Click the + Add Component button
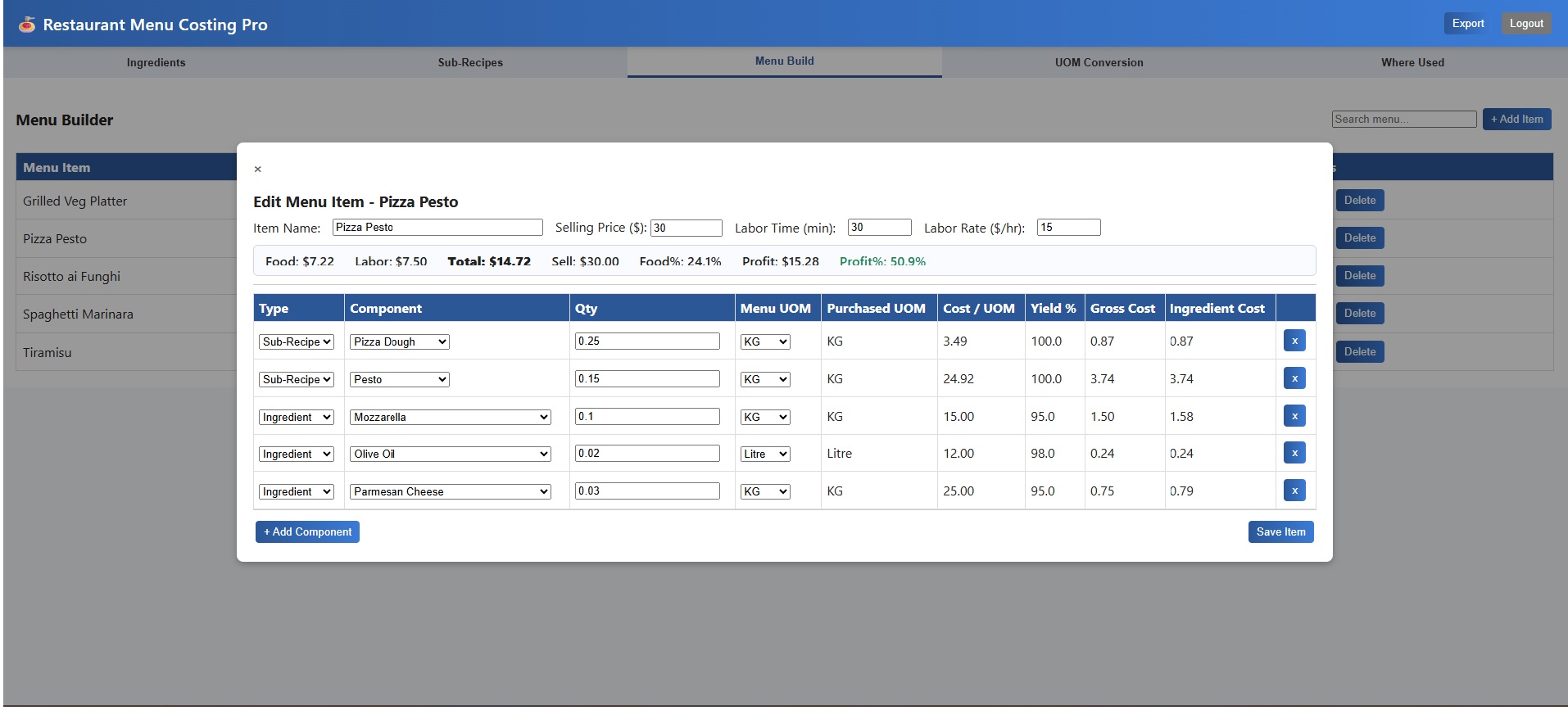 [x=307, y=532]
